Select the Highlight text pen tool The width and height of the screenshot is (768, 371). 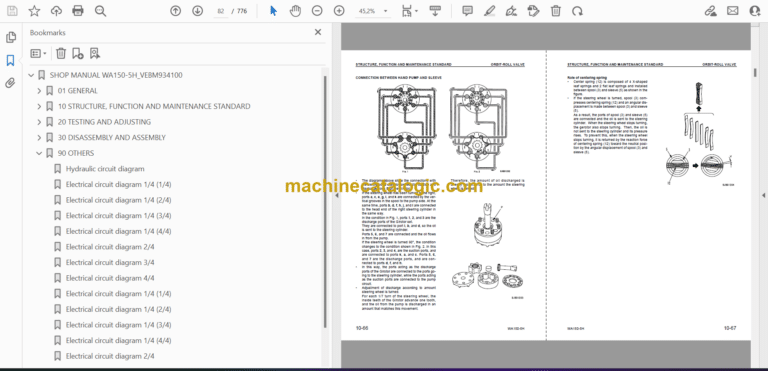click(x=489, y=11)
